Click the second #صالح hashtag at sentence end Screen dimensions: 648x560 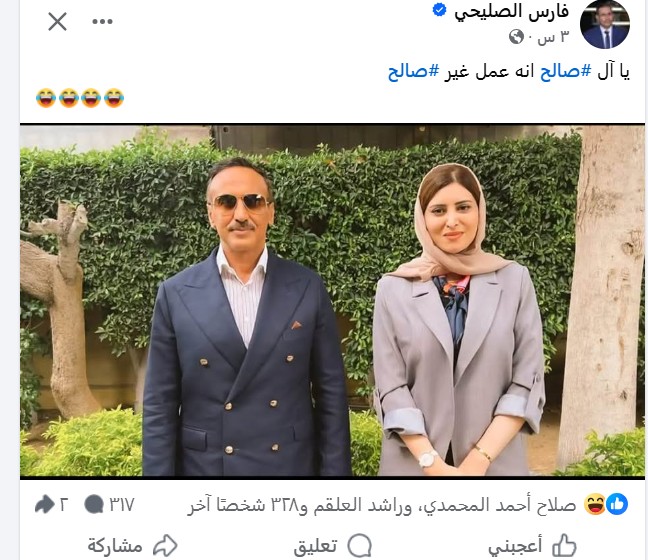pyautogui.click(x=413, y=71)
